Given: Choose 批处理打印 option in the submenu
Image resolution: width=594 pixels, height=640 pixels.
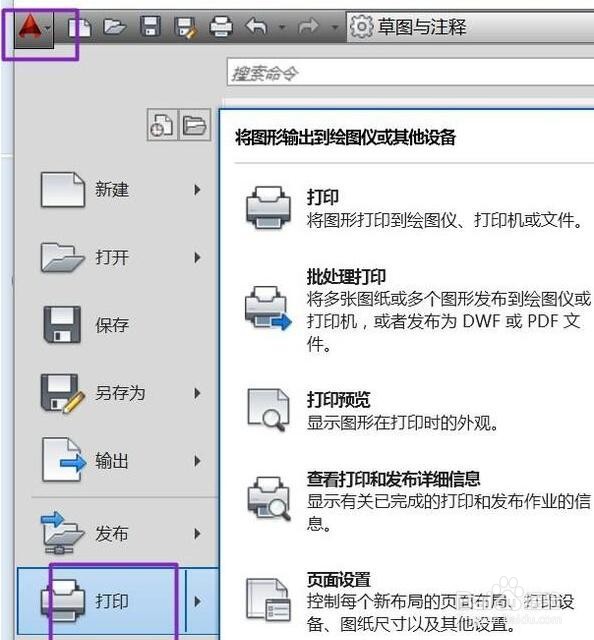Looking at the screenshot, I should coord(416,310).
